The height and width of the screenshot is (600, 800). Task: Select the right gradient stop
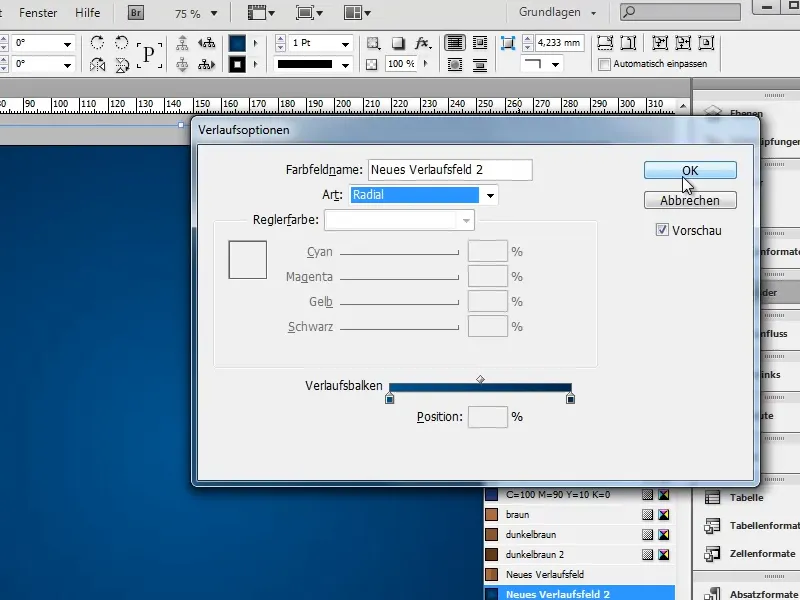(x=570, y=398)
